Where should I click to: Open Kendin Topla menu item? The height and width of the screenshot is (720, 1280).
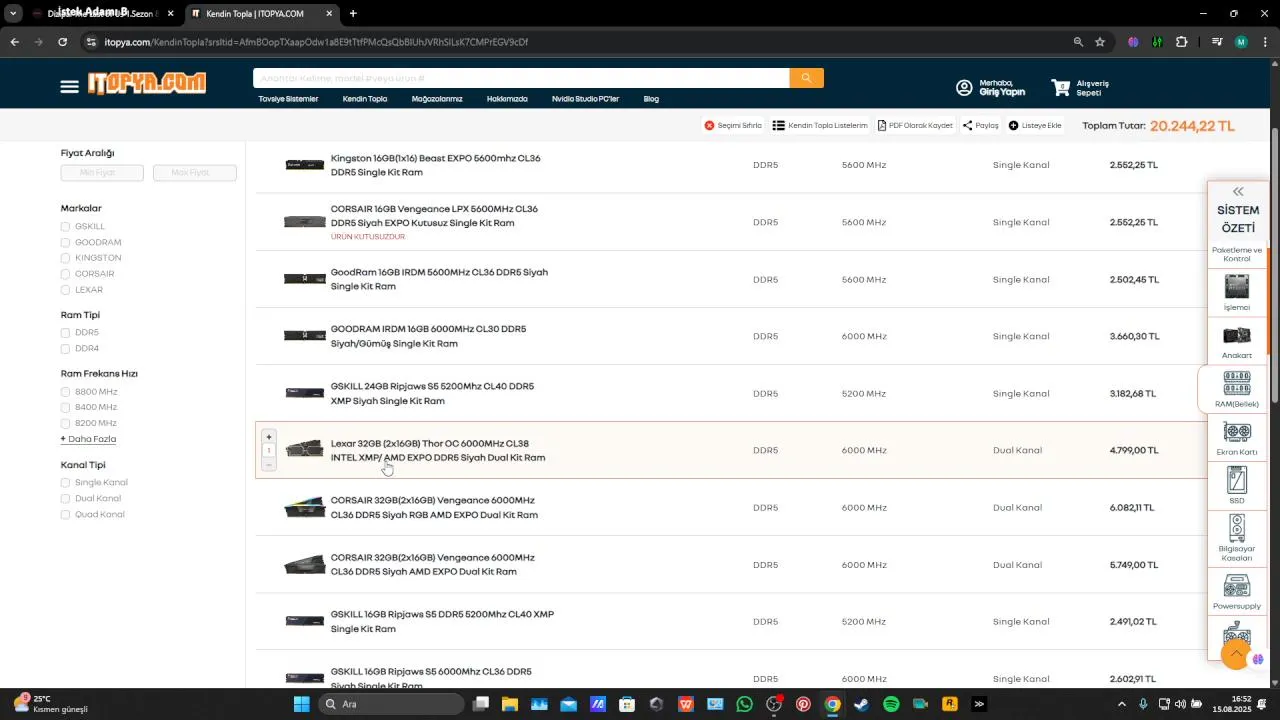[365, 99]
